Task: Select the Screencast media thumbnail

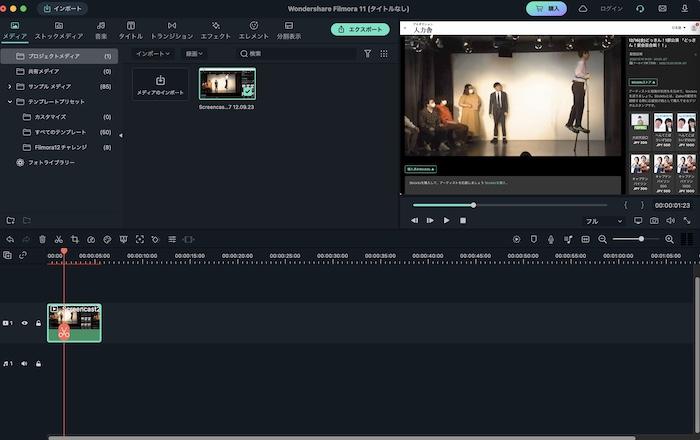Action: point(227,84)
